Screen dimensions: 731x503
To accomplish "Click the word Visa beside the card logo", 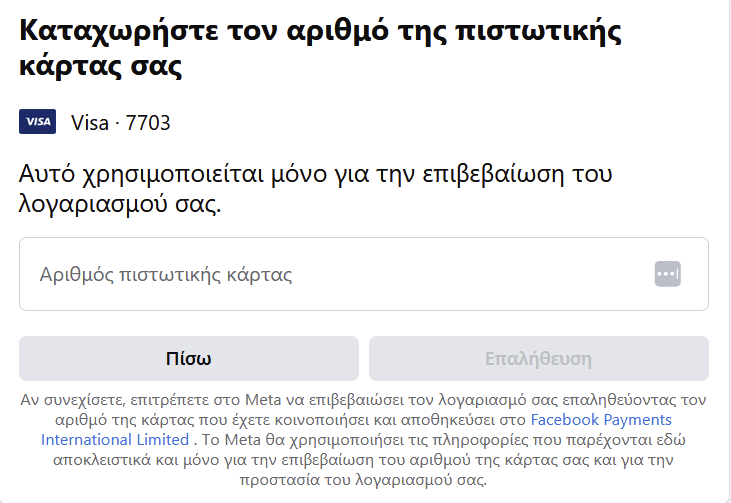I will point(90,123).
